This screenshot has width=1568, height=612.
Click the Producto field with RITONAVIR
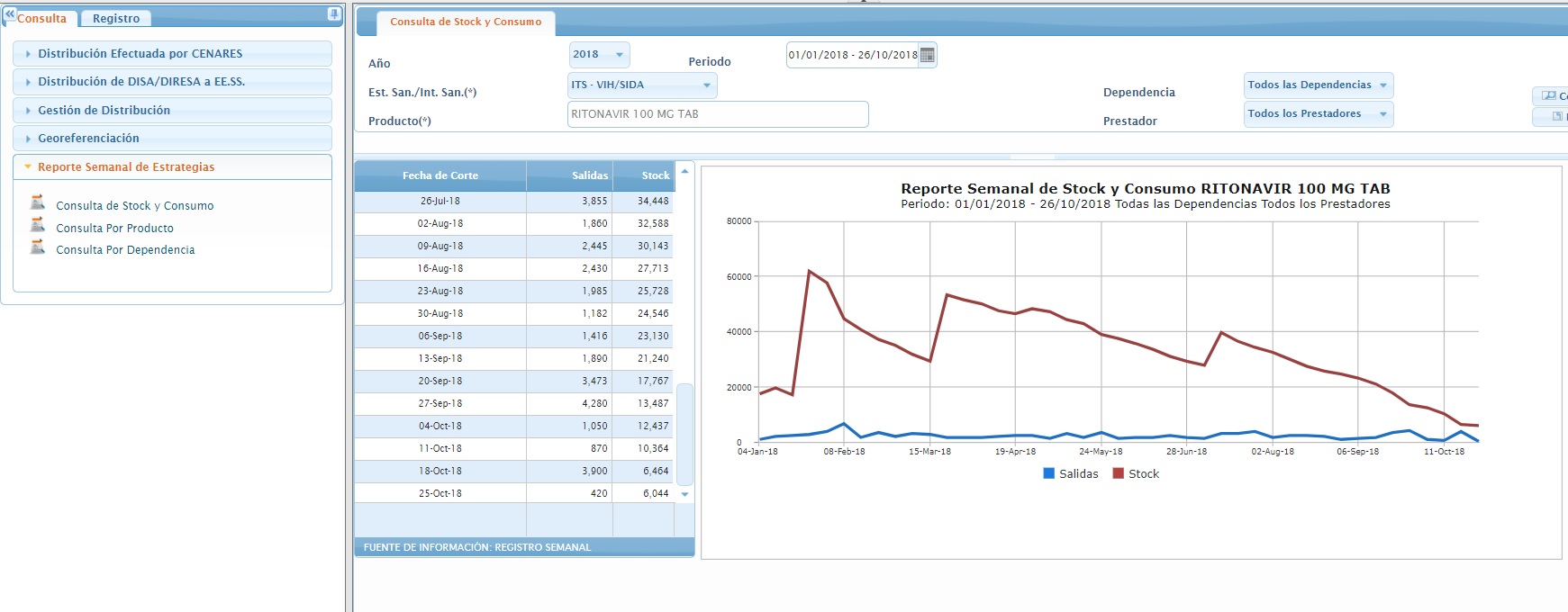(717, 114)
